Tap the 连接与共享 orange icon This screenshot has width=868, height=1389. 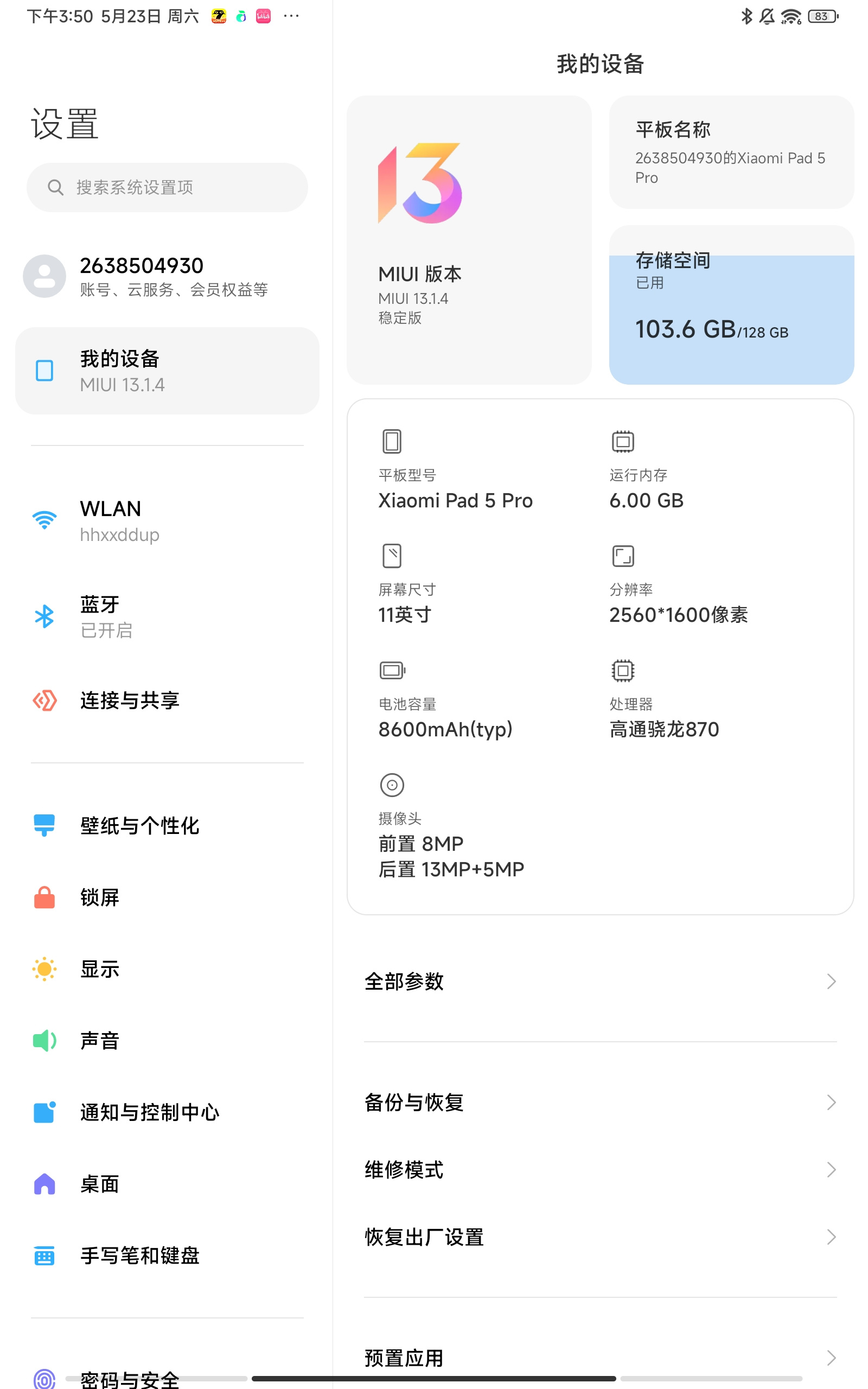(44, 700)
